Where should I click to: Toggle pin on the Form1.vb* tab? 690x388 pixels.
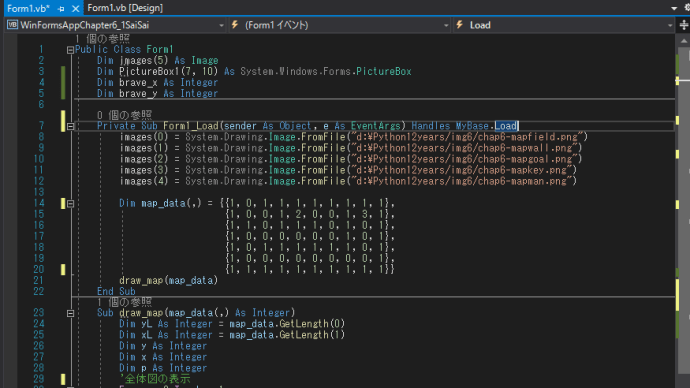61,8
